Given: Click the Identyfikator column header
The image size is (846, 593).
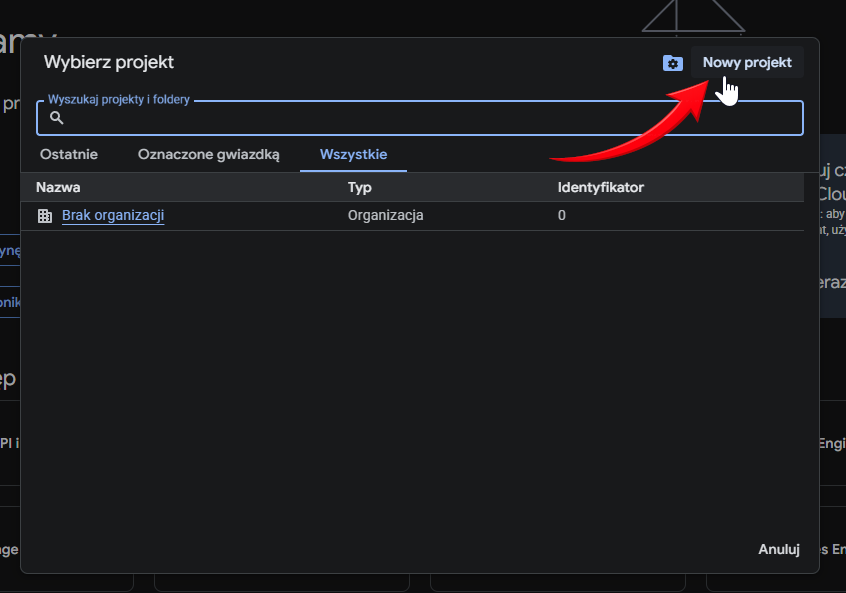Looking at the screenshot, I should (600, 187).
